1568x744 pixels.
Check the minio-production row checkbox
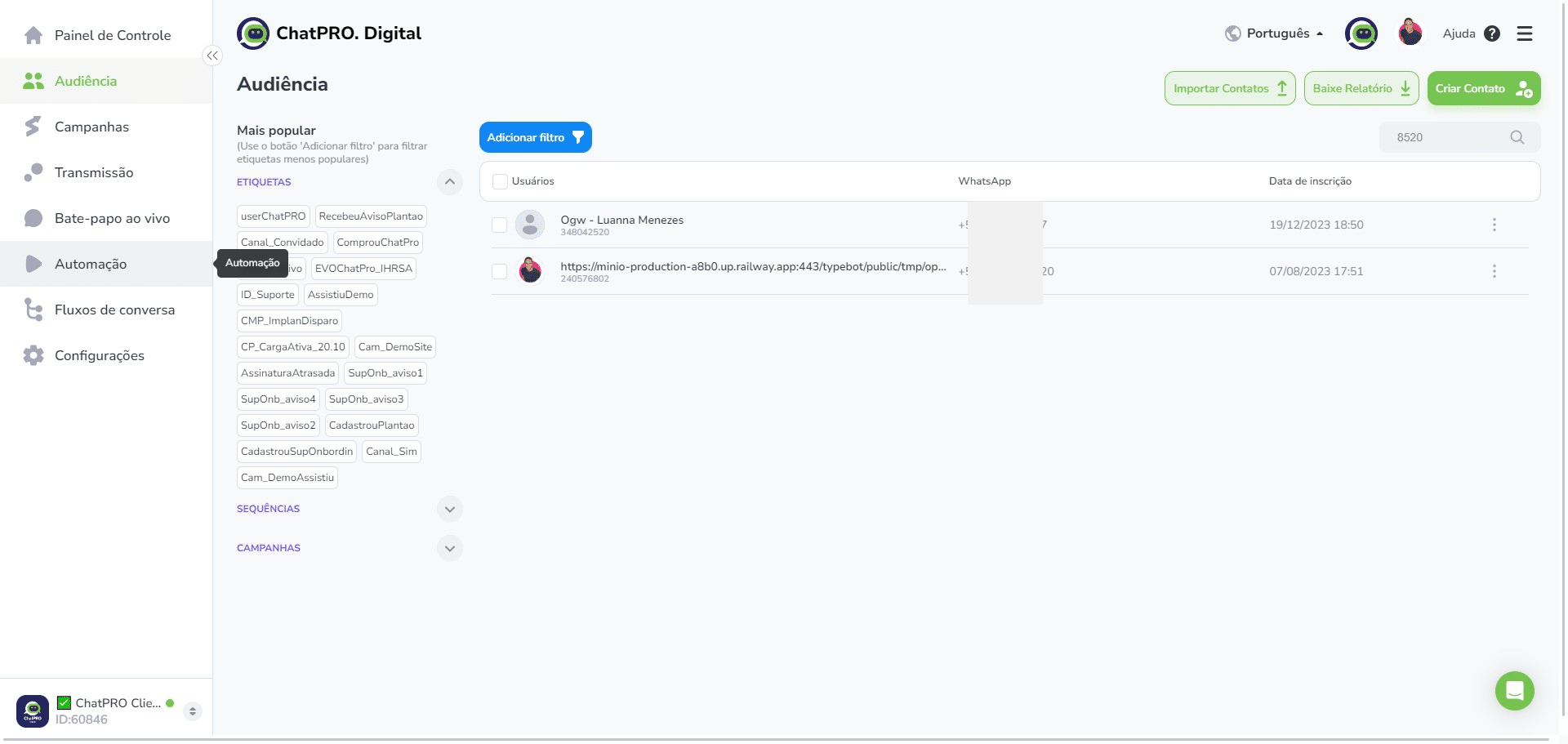click(x=500, y=271)
